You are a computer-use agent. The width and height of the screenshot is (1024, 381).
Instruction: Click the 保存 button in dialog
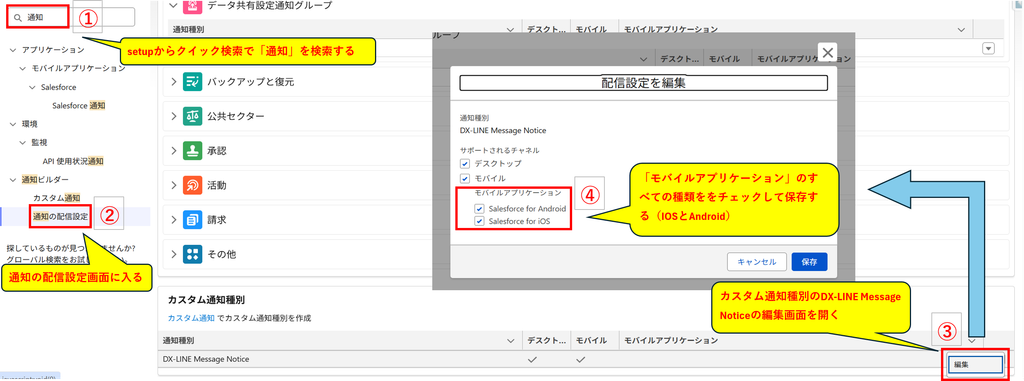(809, 262)
